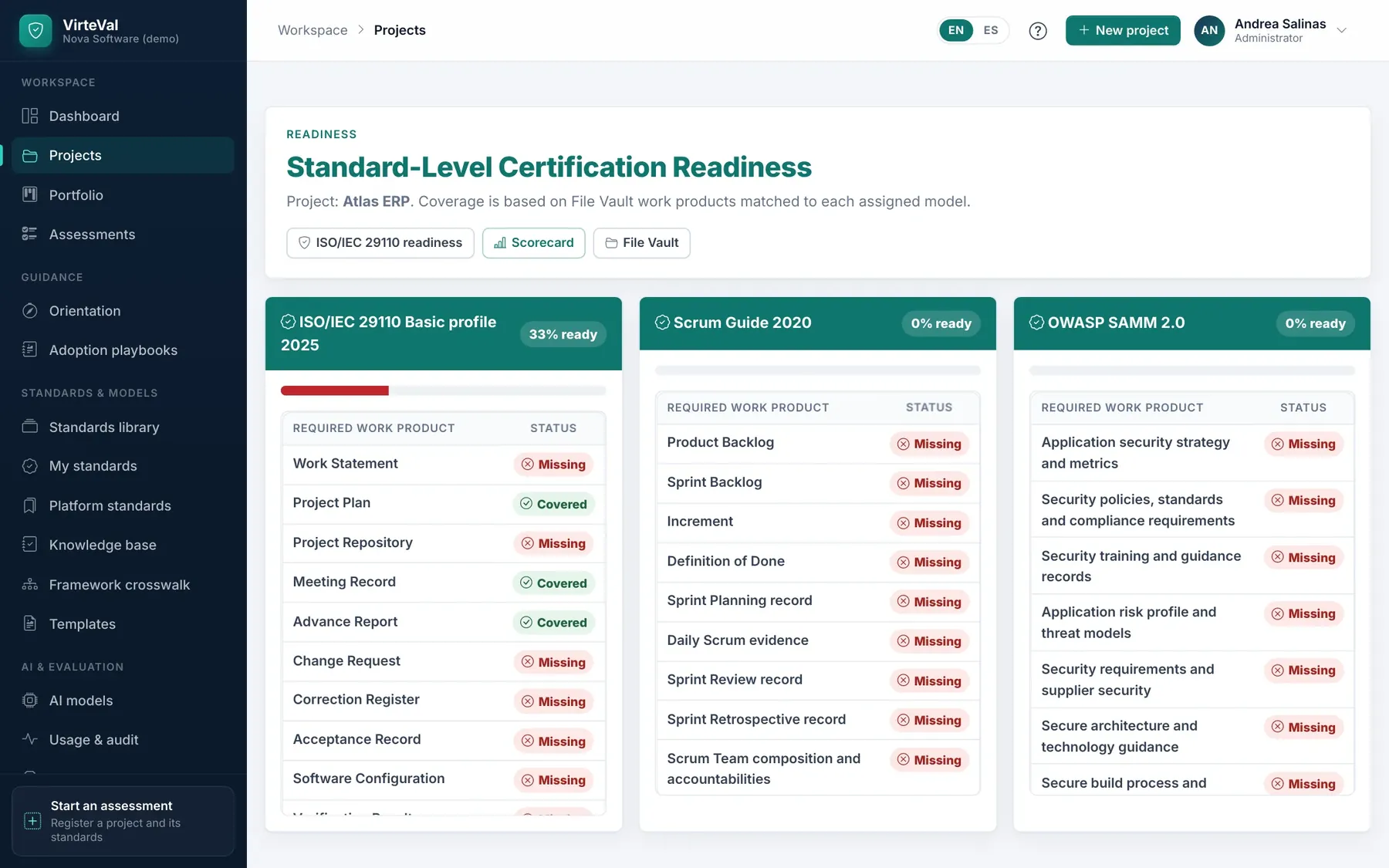The width and height of the screenshot is (1389, 868).
Task: Click the Covered status for Project Plan
Action: [x=554, y=504]
